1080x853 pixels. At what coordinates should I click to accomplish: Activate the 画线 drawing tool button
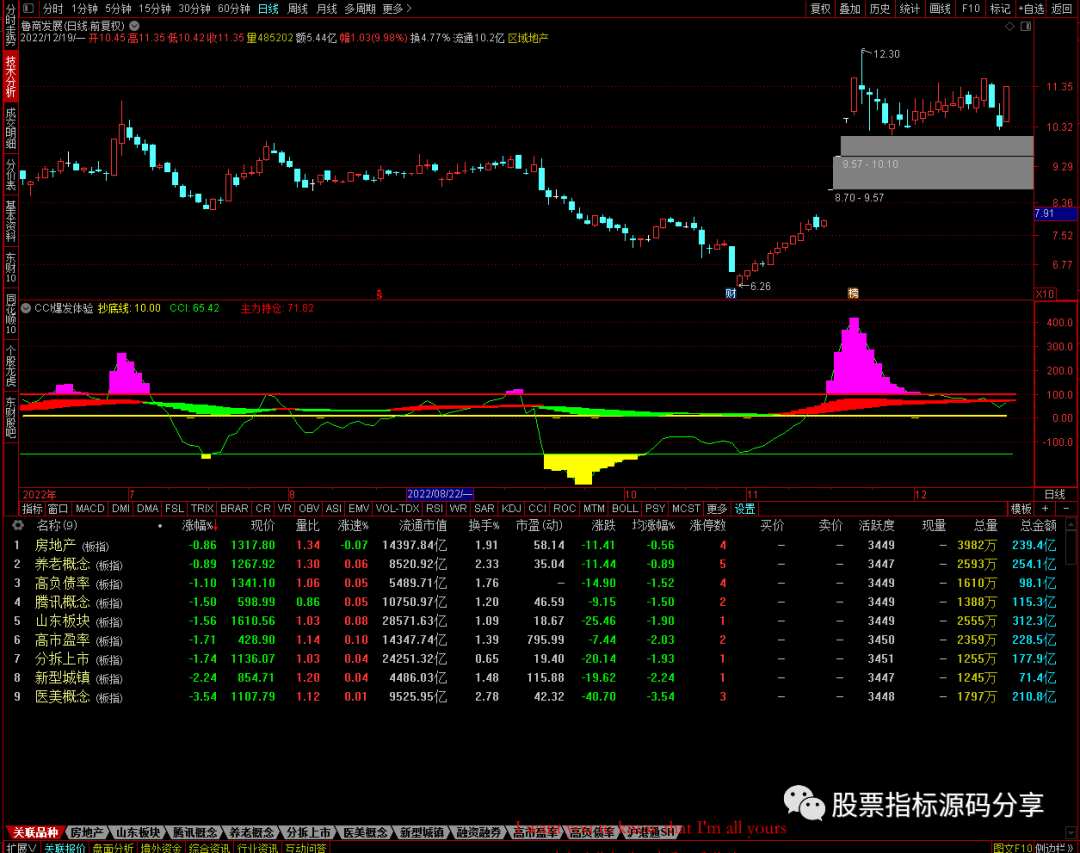pos(939,8)
